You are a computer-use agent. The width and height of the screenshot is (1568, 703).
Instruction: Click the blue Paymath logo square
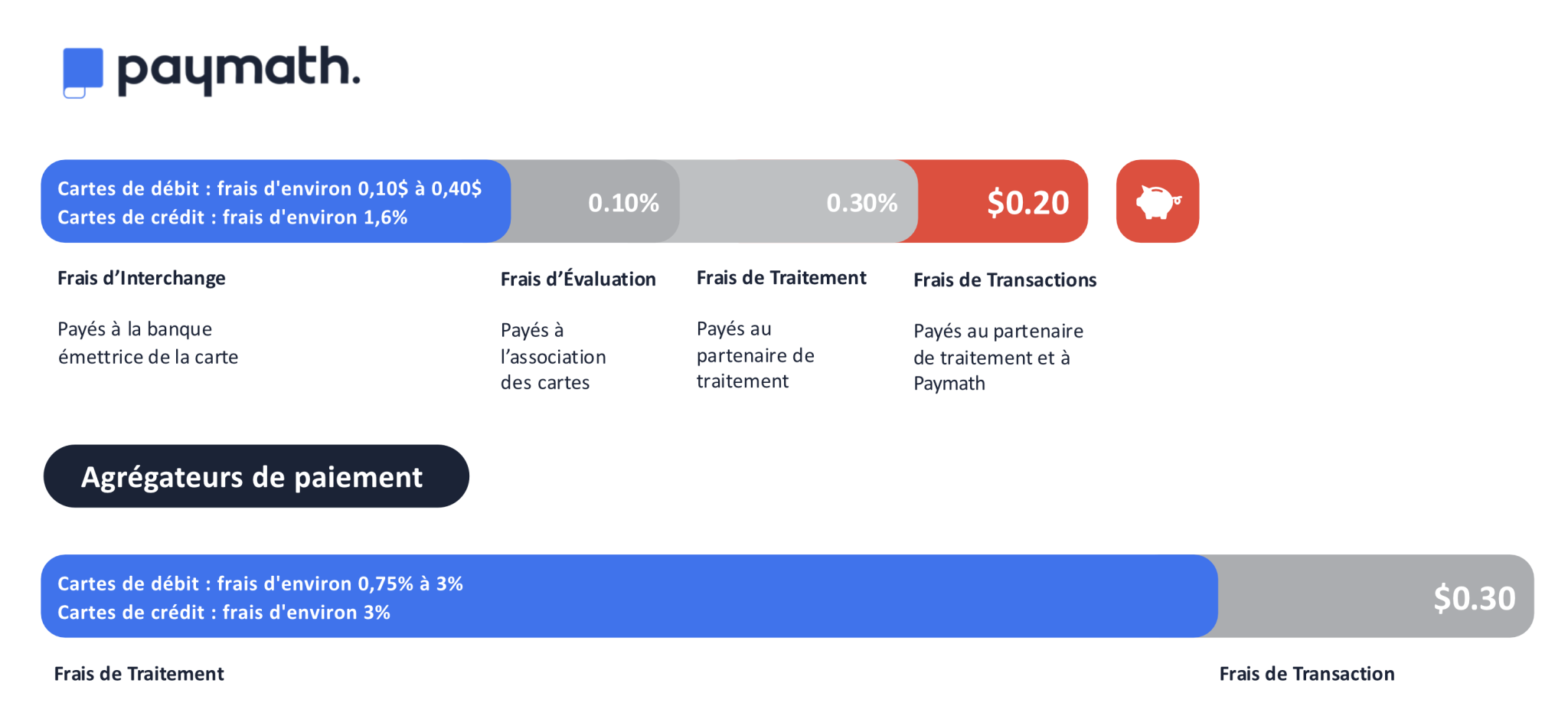point(83,72)
